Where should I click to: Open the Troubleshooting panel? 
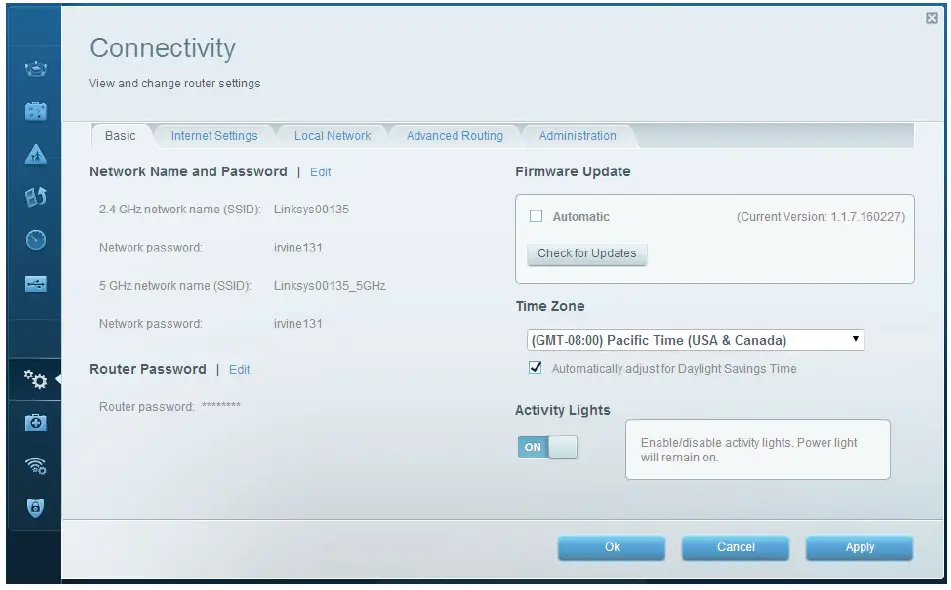pos(34,423)
